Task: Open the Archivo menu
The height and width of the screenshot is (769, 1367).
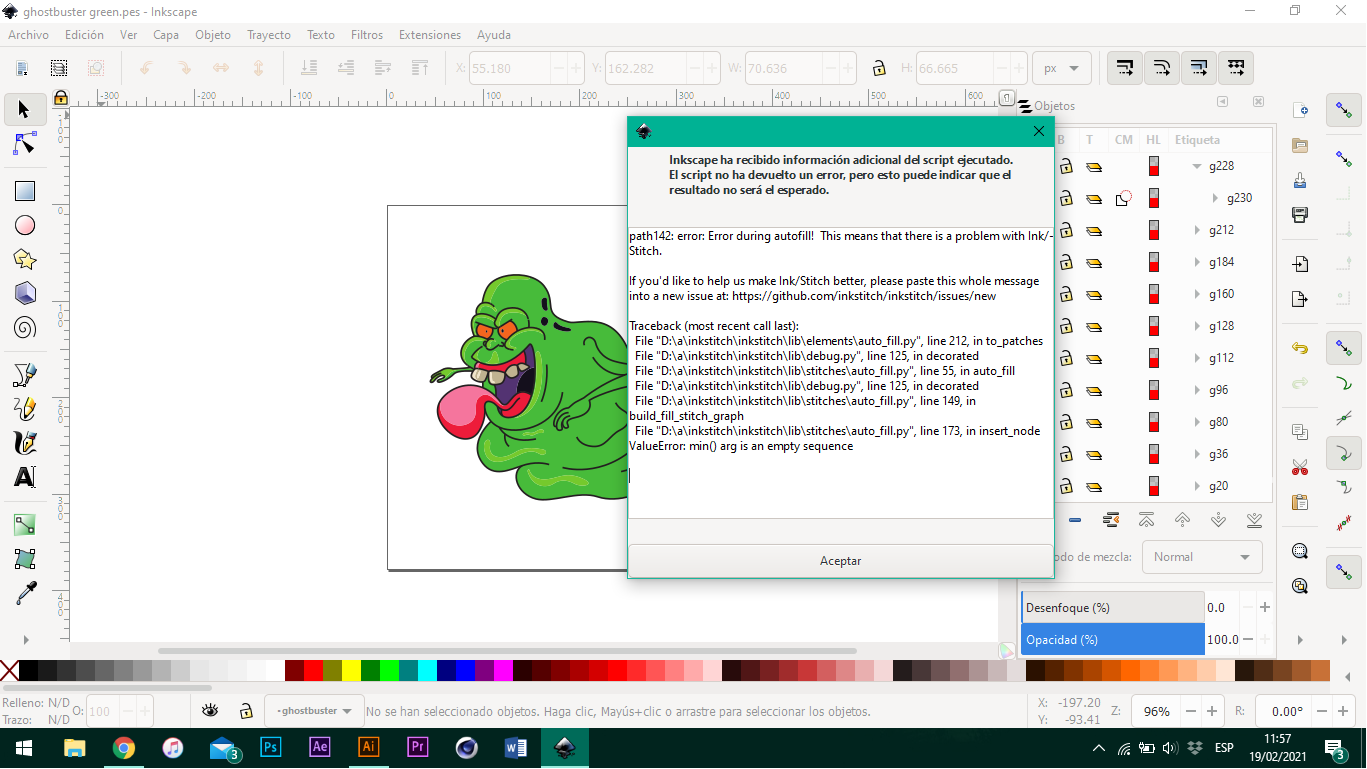Action: click(28, 35)
